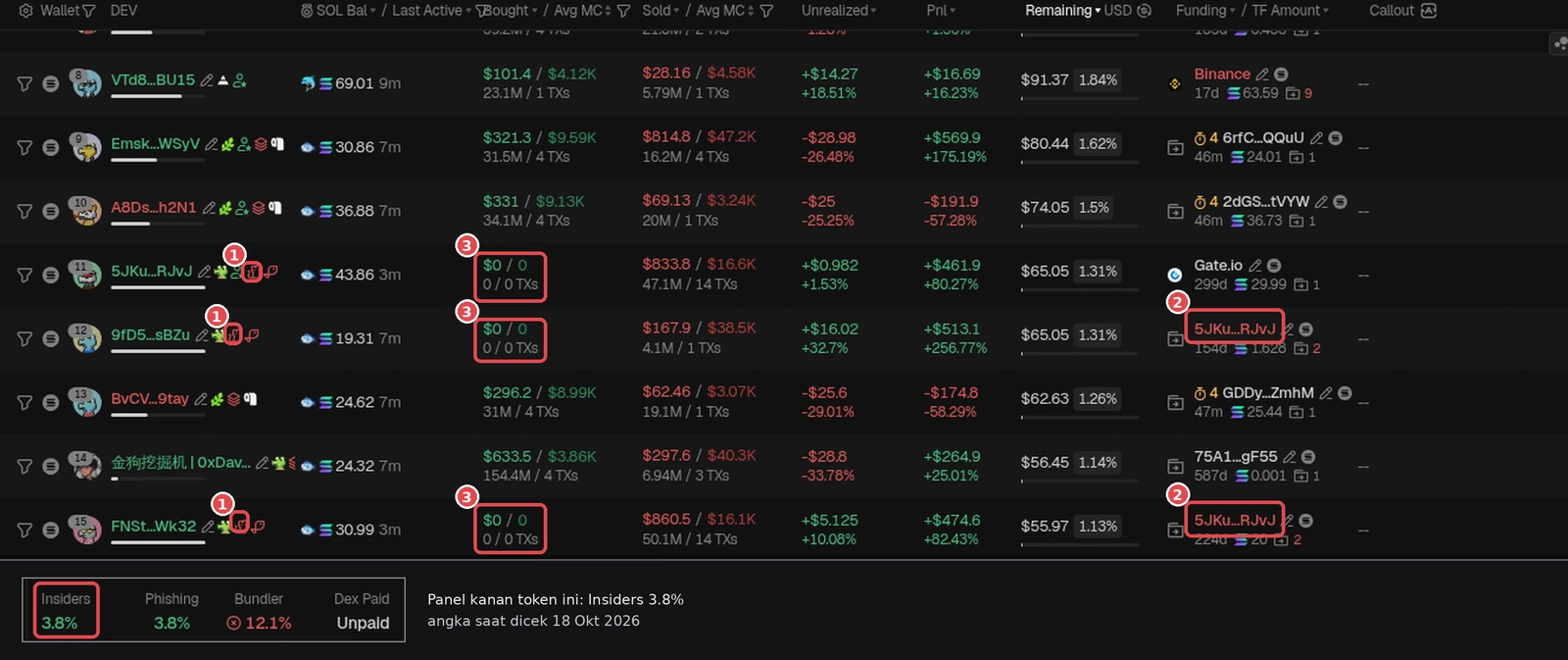This screenshot has height=660, width=1568.
Task: Click the pencil edit icon beside BvCV...9tay
Action: point(201,399)
